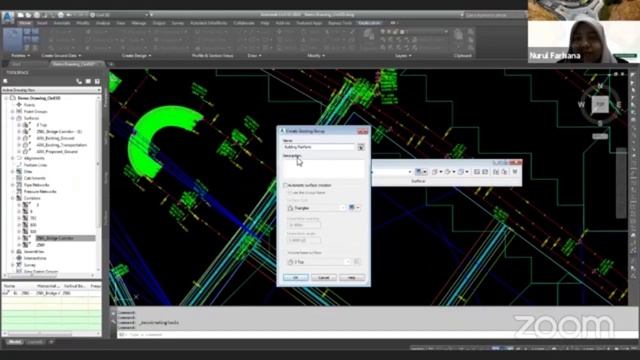Select the Pressure Networks tree item
Screen dimensions: 640x360
click(40, 191)
